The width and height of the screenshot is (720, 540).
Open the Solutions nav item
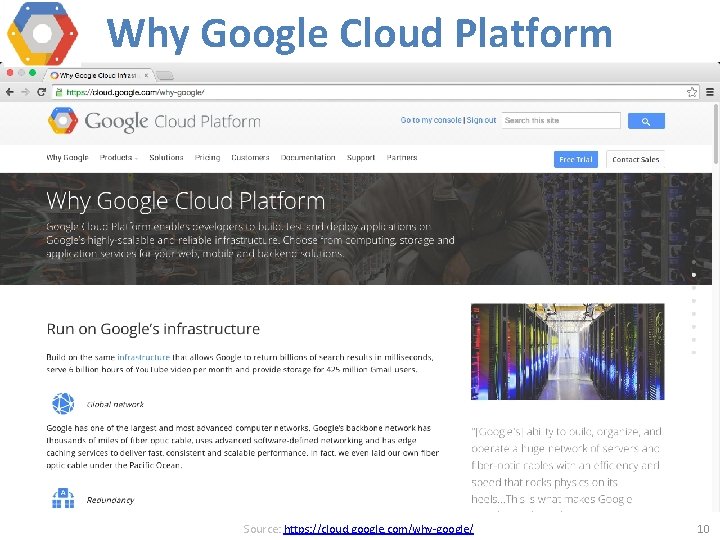tap(166, 158)
